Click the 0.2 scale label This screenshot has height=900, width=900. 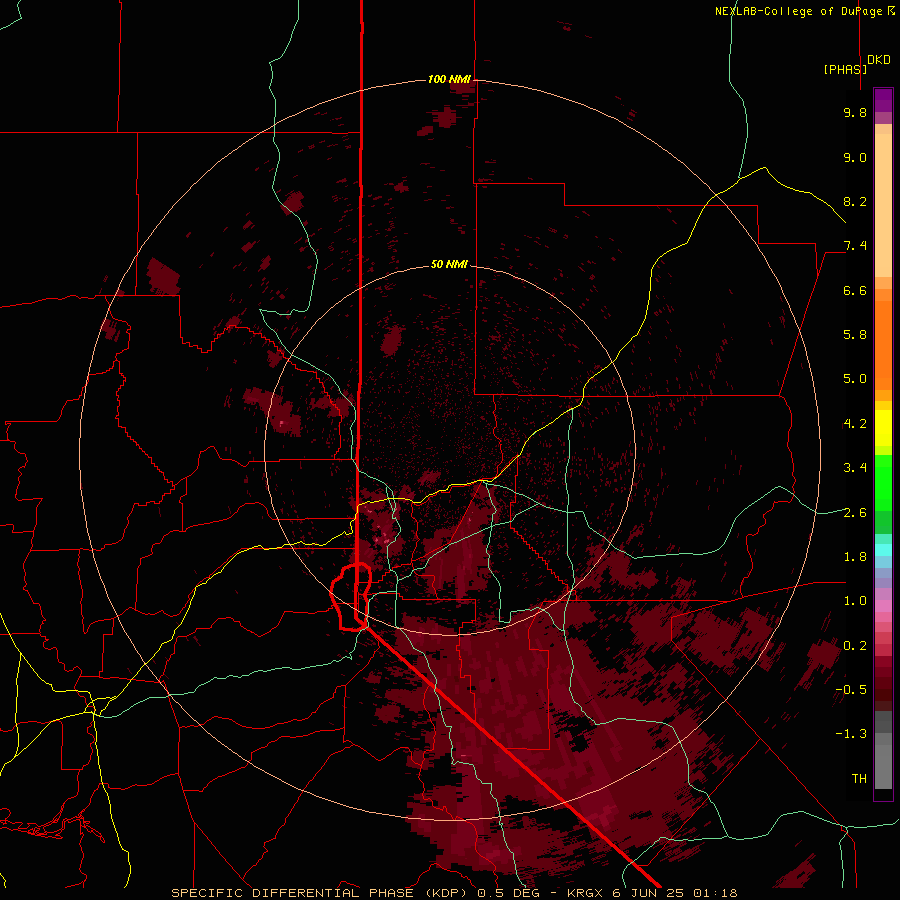pos(855,646)
